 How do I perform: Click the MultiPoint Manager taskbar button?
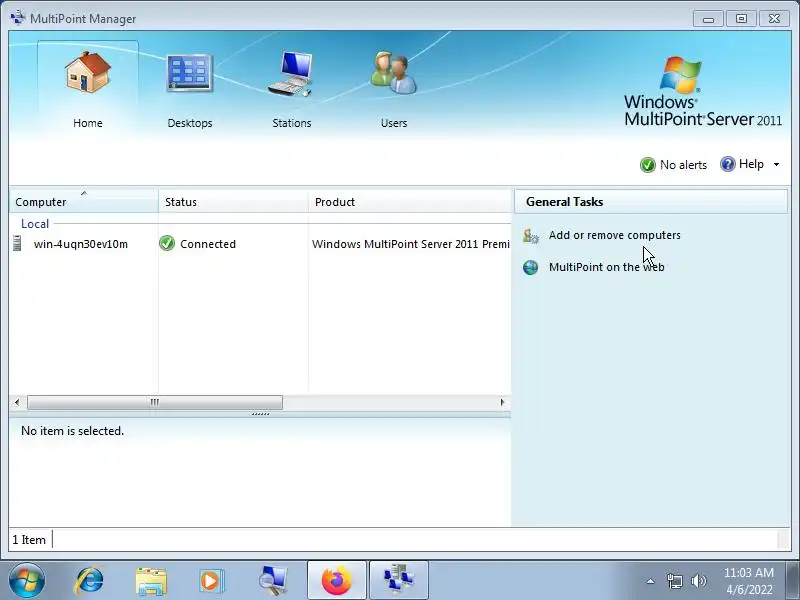point(399,581)
